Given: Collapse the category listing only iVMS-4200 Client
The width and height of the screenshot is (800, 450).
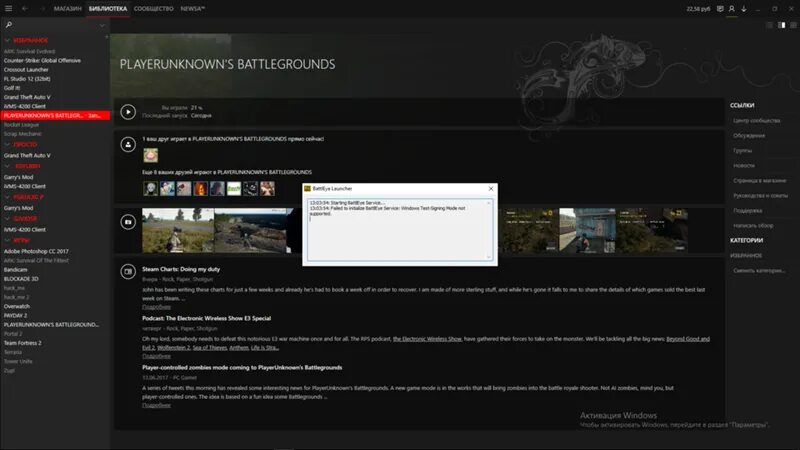Looking at the screenshot, I should (7, 219).
